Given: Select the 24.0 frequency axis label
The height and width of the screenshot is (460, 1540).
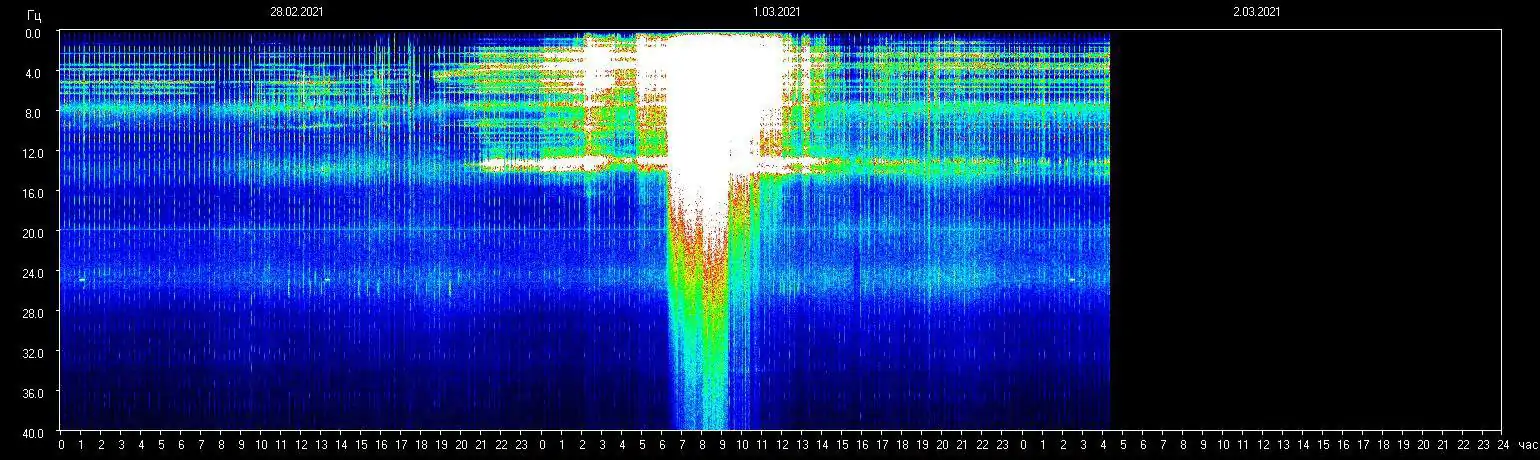Looking at the screenshot, I should [x=32, y=272].
